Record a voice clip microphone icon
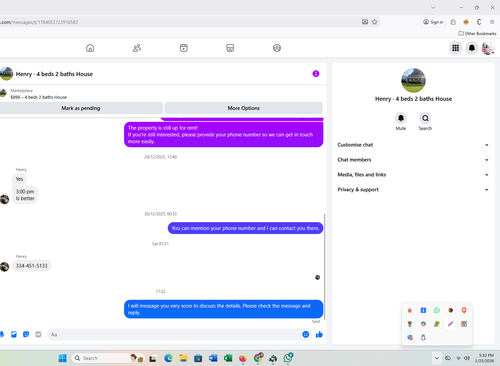Viewport: 500px width, 366px height. (x=2, y=334)
